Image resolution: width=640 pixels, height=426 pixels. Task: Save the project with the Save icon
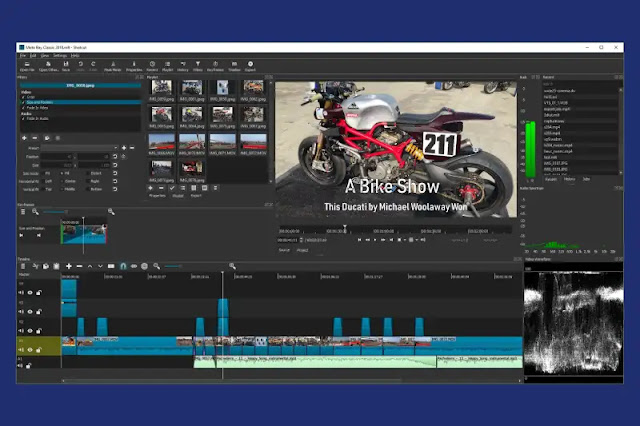tap(66, 66)
